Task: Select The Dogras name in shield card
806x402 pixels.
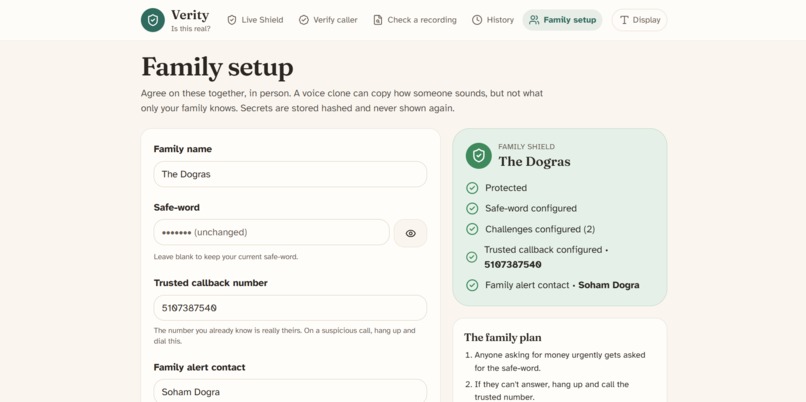Action: [x=534, y=161]
